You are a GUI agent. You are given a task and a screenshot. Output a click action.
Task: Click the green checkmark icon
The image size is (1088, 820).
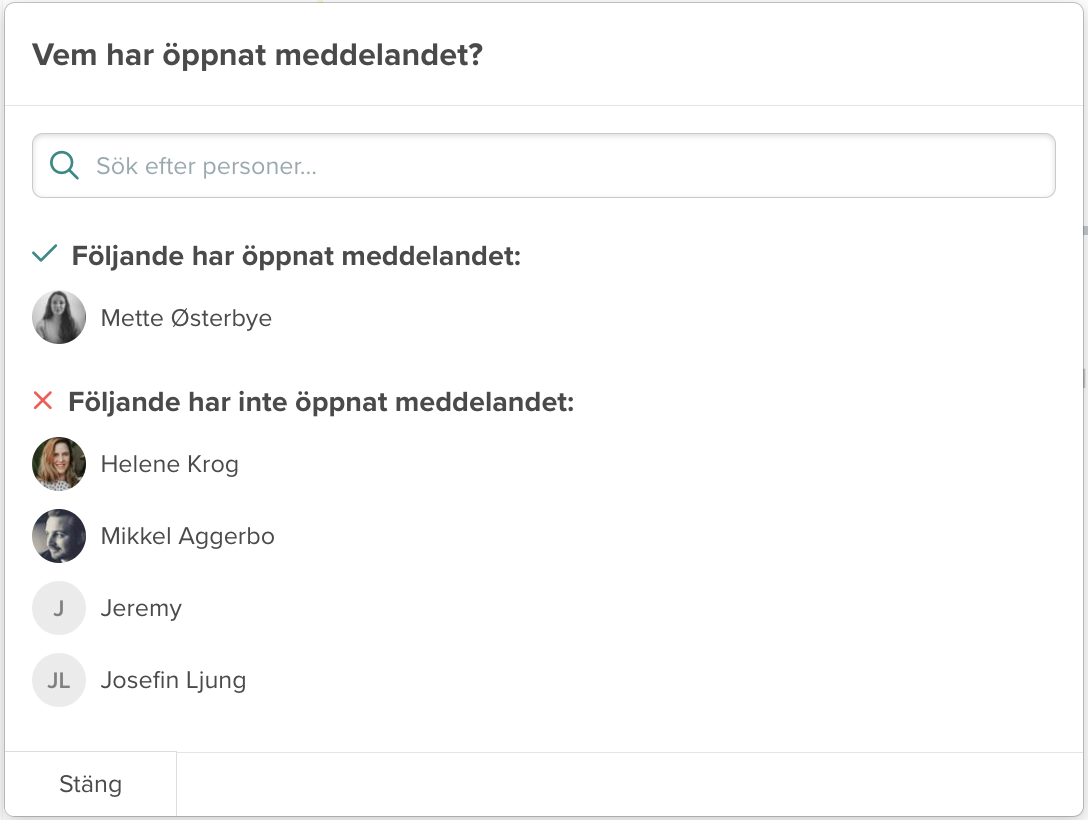[44, 255]
